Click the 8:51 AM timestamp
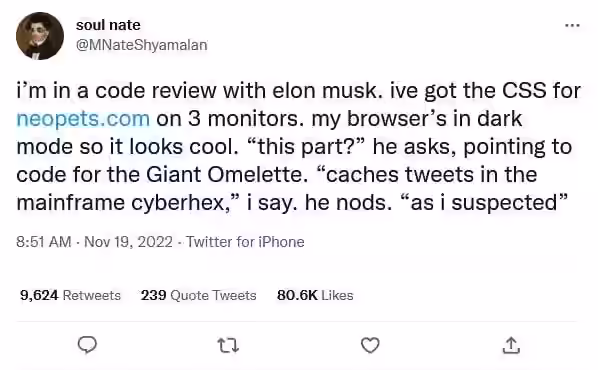The image size is (598, 370). [x=44, y=242]
